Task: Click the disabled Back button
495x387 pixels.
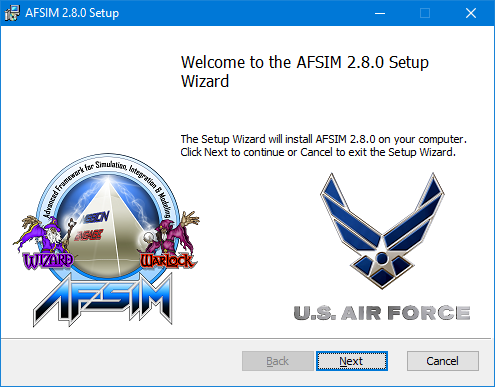Action: pos(278,361)
